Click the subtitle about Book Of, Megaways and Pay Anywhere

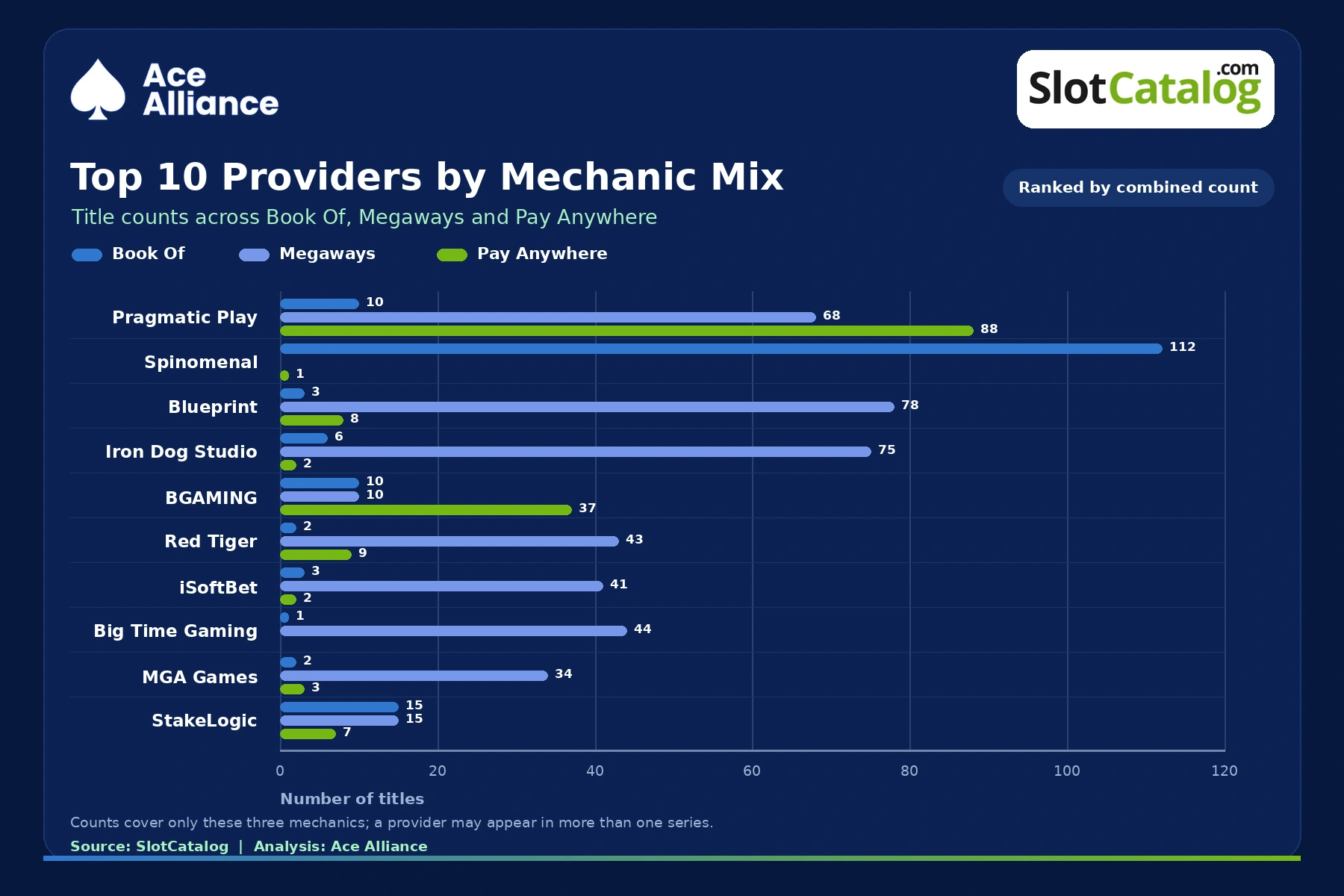click(x=364, y=217)
